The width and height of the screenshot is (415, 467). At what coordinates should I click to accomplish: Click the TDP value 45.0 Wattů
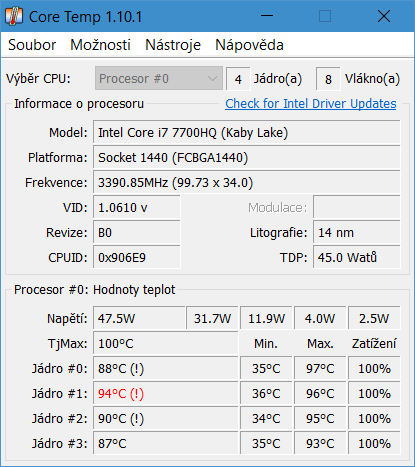tap(357, 258)
